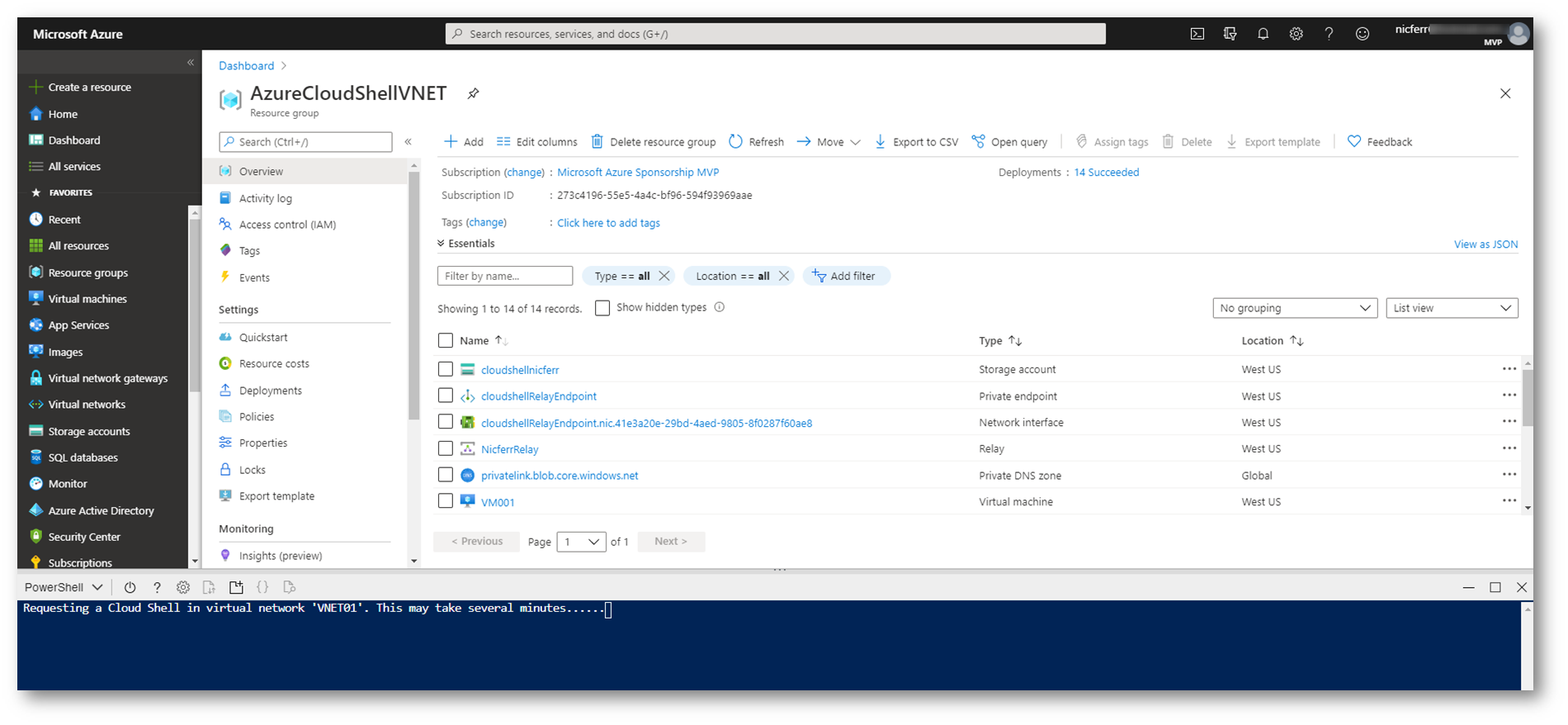Open the cloudshellnicferr storage account link

point(520,370)
